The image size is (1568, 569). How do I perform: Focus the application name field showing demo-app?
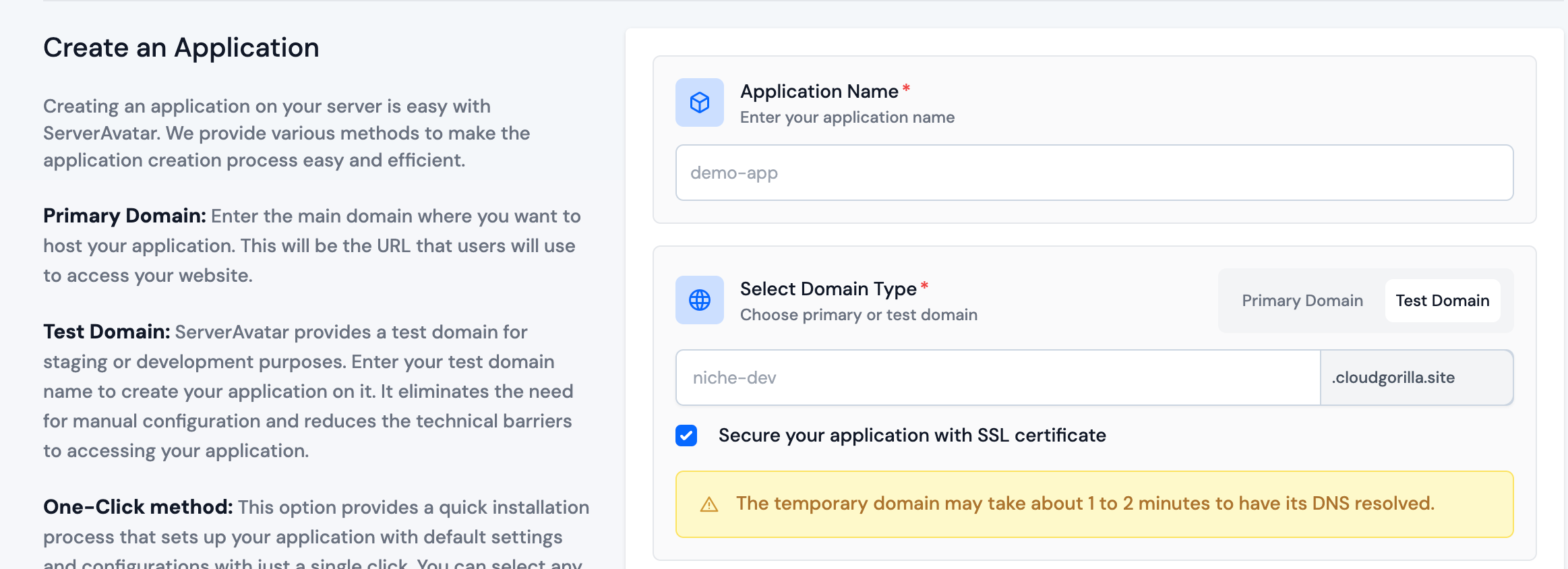[x=1095, y=173]
